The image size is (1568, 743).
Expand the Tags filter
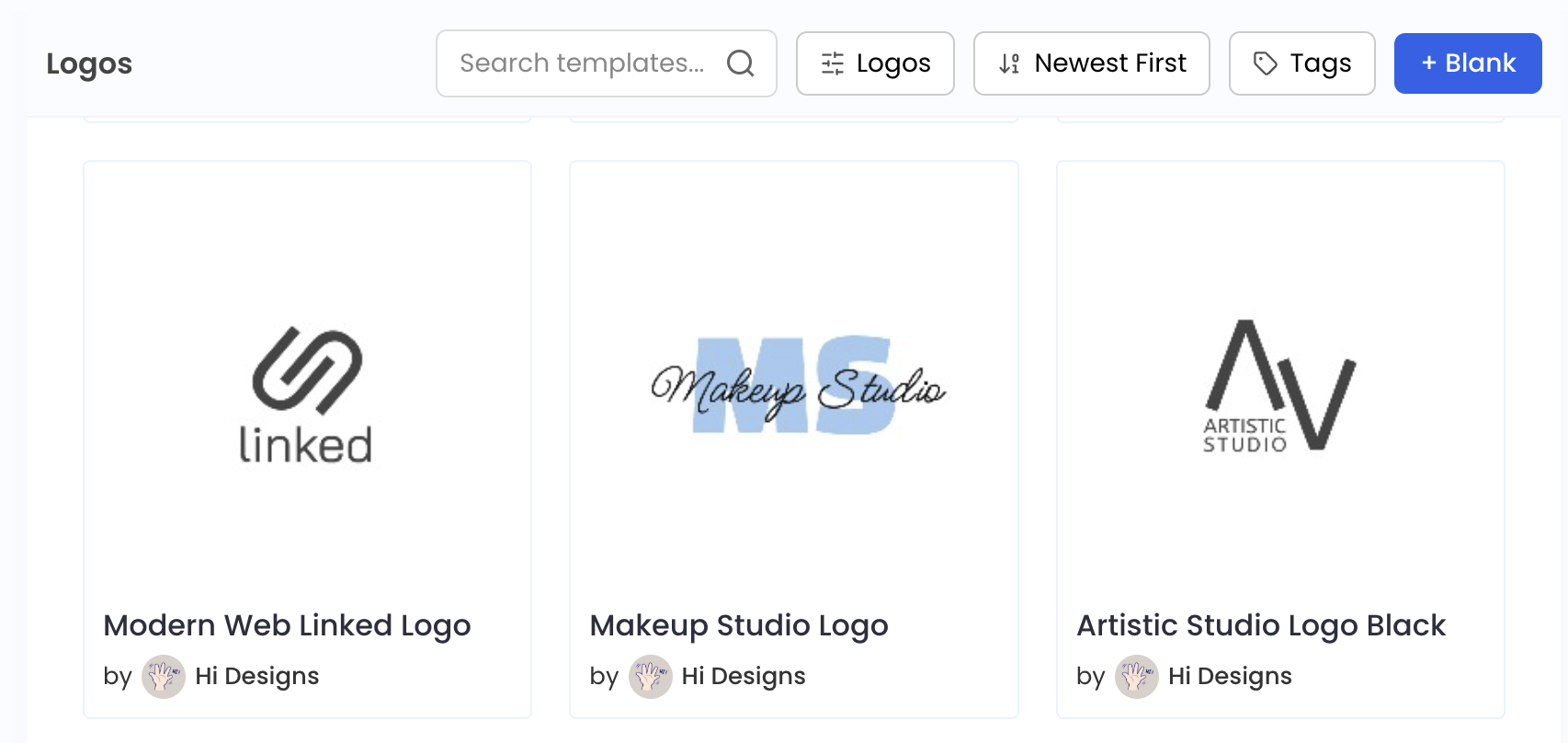pos(1301,63)
